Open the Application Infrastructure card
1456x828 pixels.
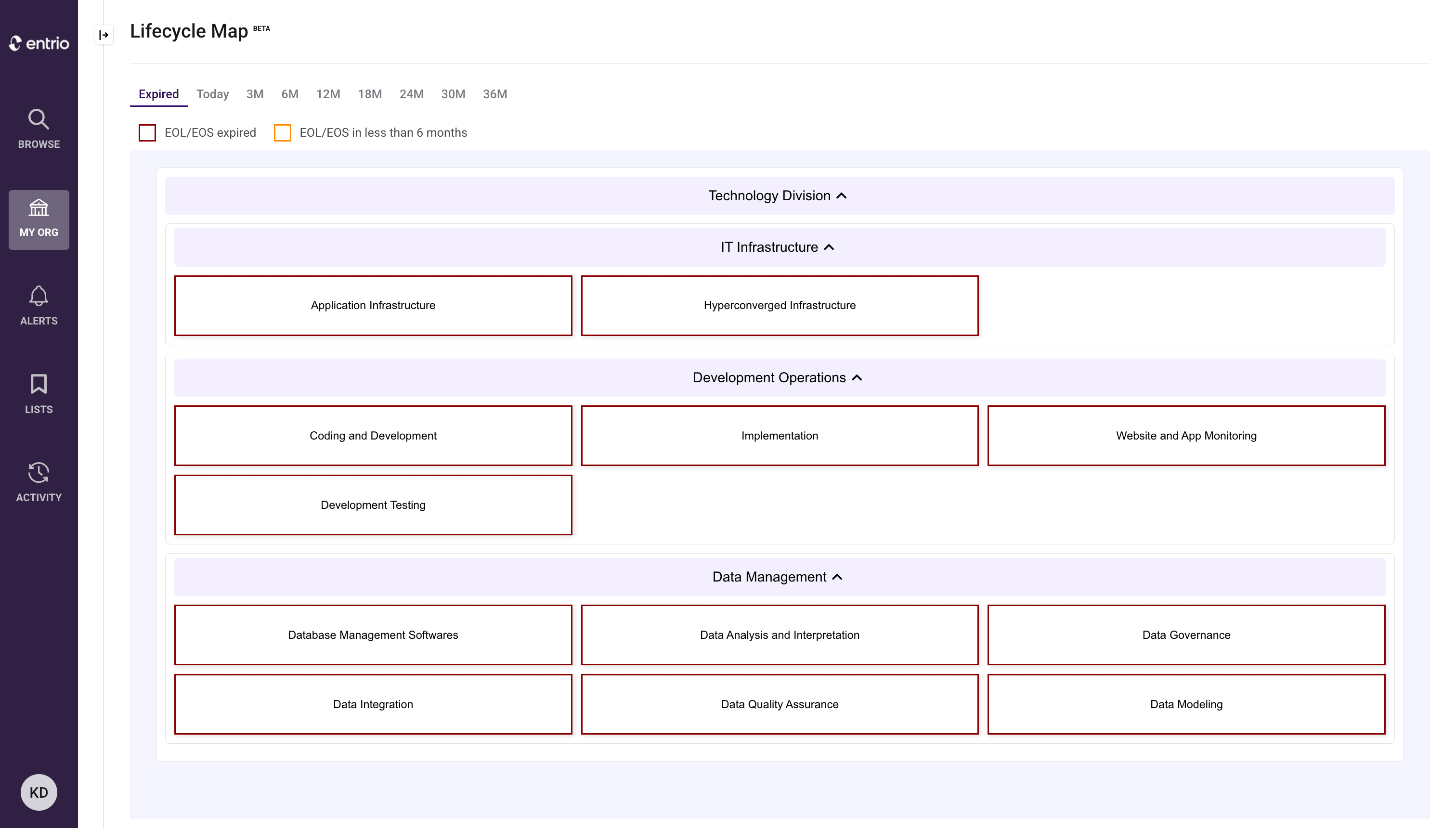click(x=373, y=305)
